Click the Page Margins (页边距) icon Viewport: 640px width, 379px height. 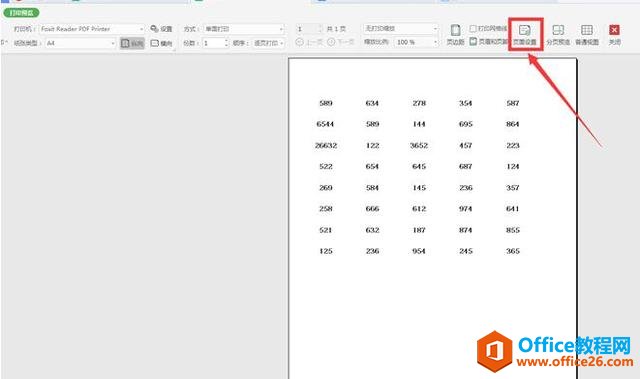(456, 35)
